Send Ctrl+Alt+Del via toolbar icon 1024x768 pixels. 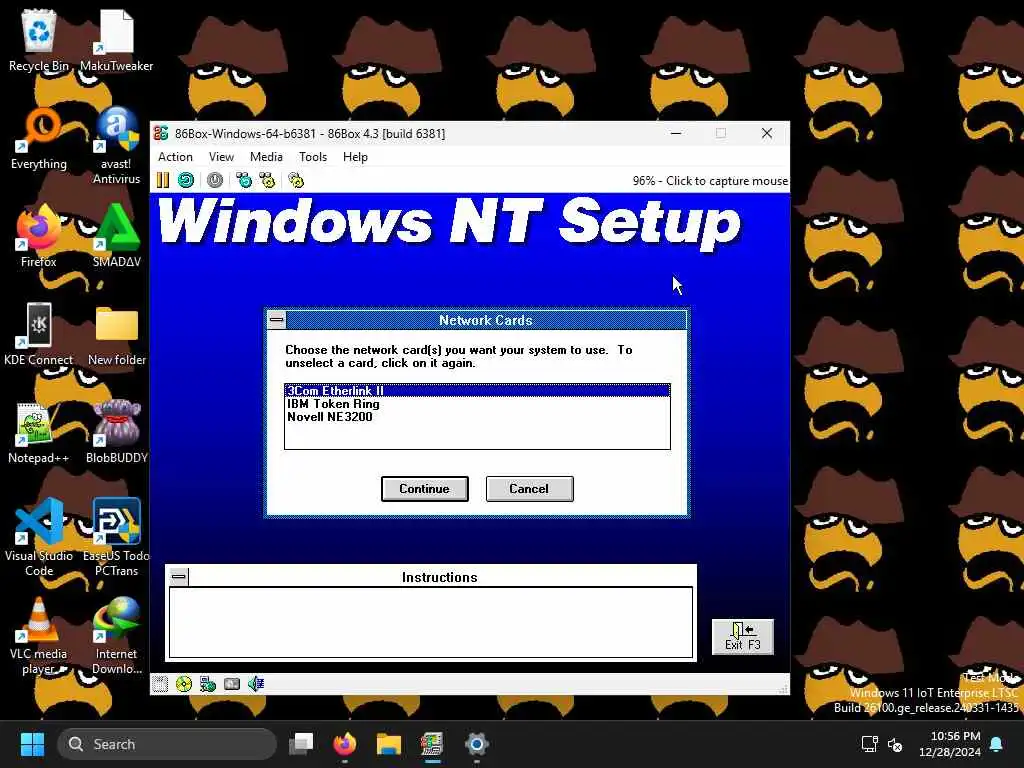[244, 180]
